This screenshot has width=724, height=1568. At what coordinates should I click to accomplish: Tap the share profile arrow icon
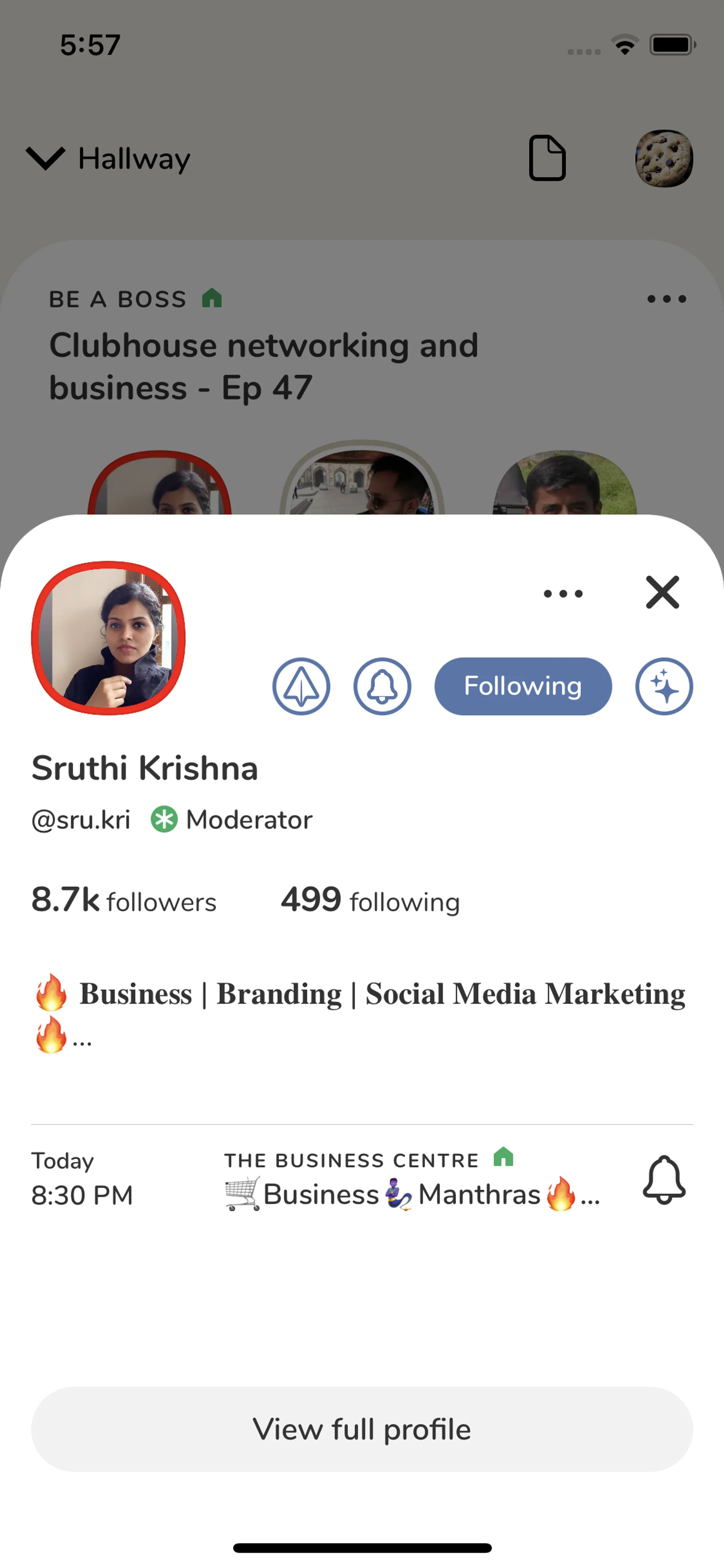pos(301,686)
